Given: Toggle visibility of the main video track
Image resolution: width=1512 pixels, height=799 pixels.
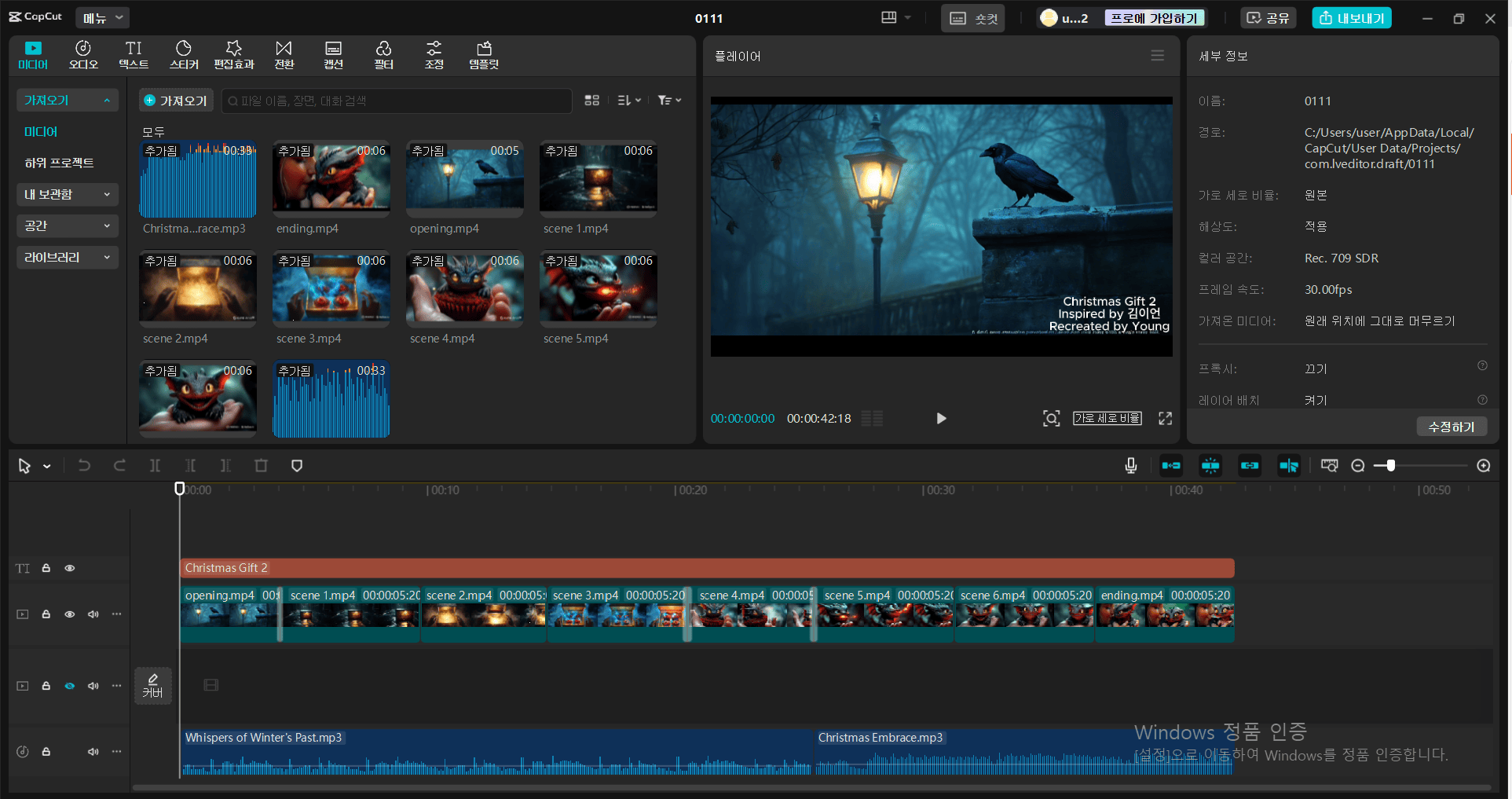Looking at the screenshot, I should pyautogui.click(x=70, y=614).
